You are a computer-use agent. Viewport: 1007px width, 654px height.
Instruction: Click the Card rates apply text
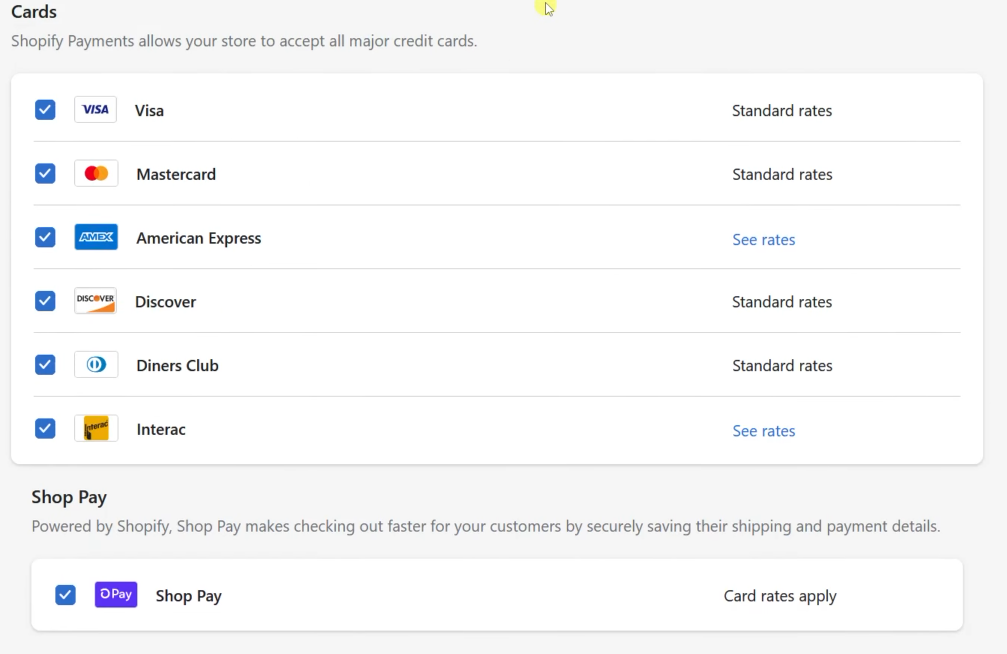(x=780, y=596)
